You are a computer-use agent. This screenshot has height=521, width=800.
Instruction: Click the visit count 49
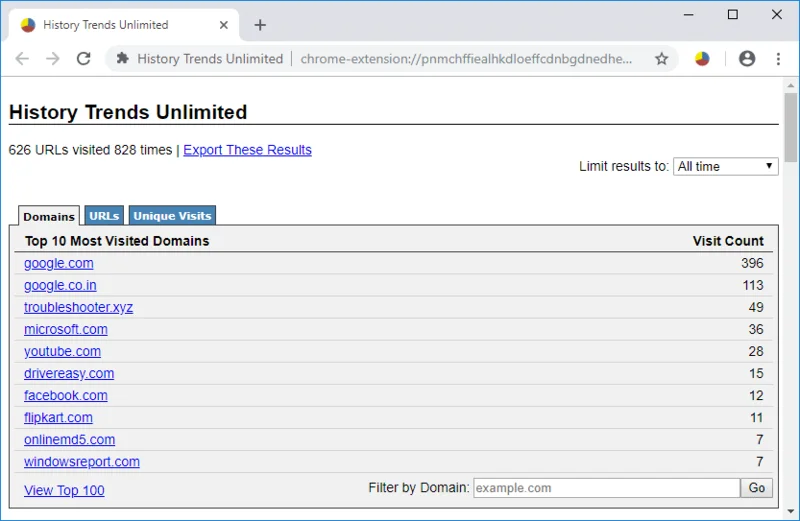click(x=756, y=307)
